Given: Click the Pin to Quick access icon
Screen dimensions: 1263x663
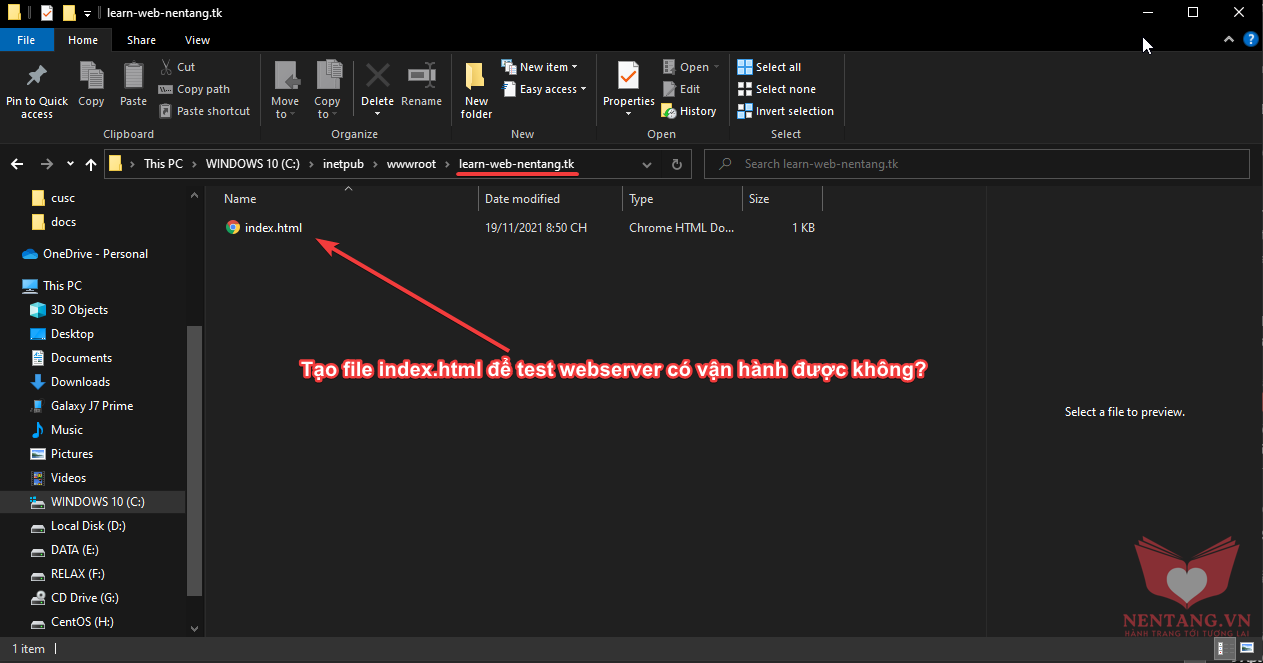Looking at the screenshot, I should pos(37,78).
